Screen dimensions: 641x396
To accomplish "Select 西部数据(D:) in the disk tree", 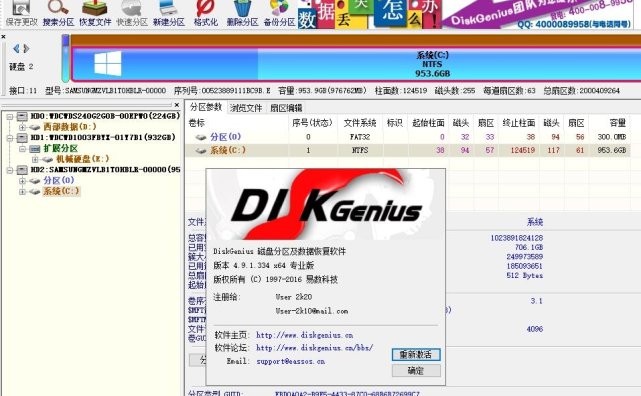I will pyautogui.click(x=70, y=127).
